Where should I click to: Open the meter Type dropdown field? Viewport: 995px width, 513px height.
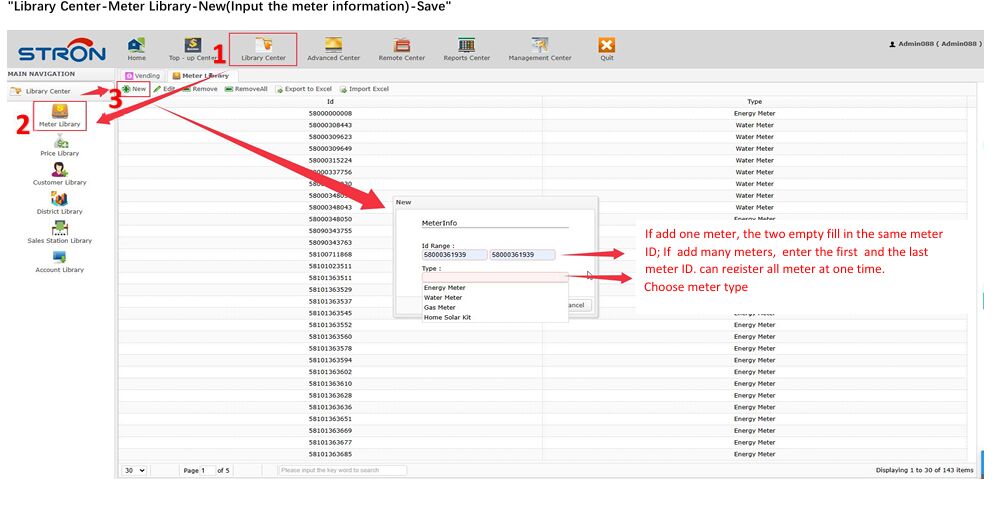pyautogui.click(x=495, y=277)
